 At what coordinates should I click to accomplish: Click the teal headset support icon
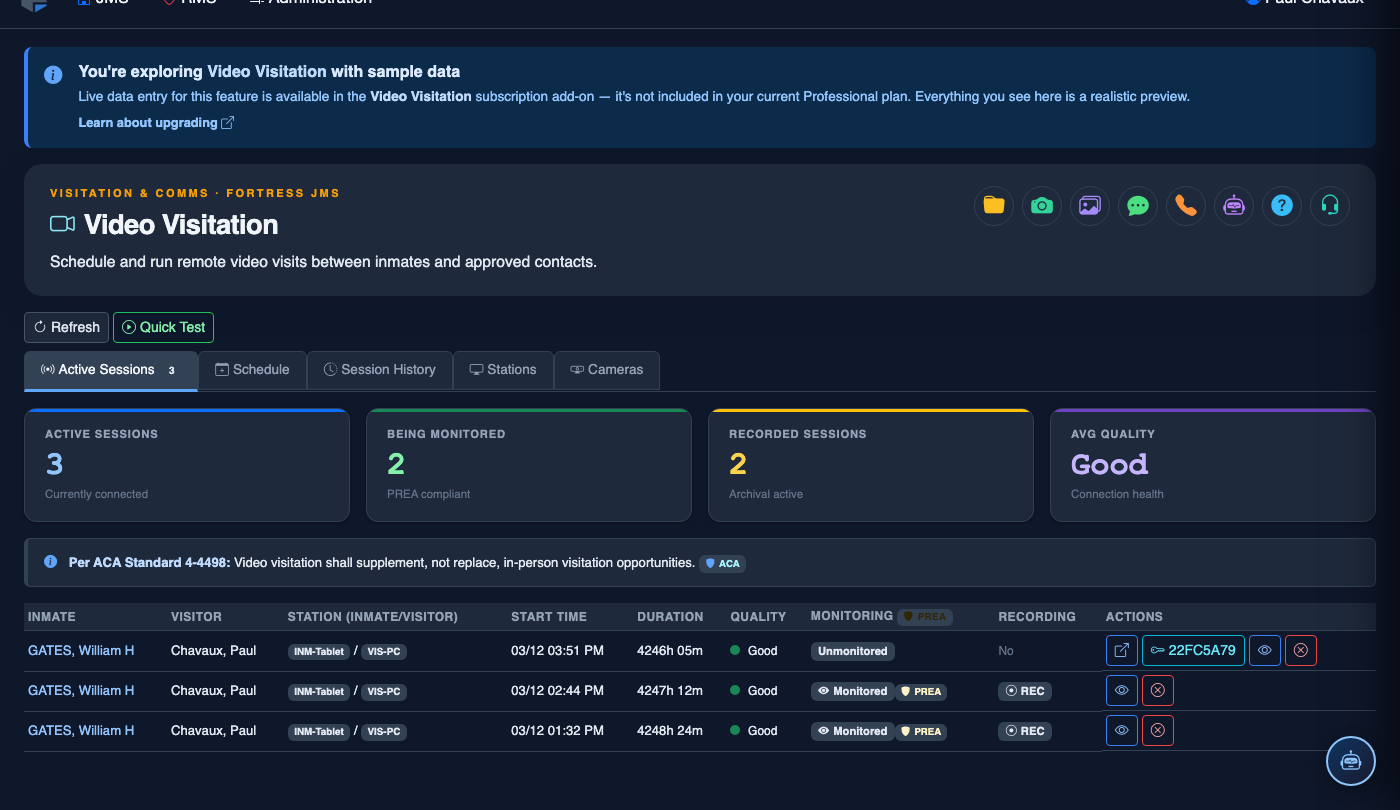(1330, 205)
